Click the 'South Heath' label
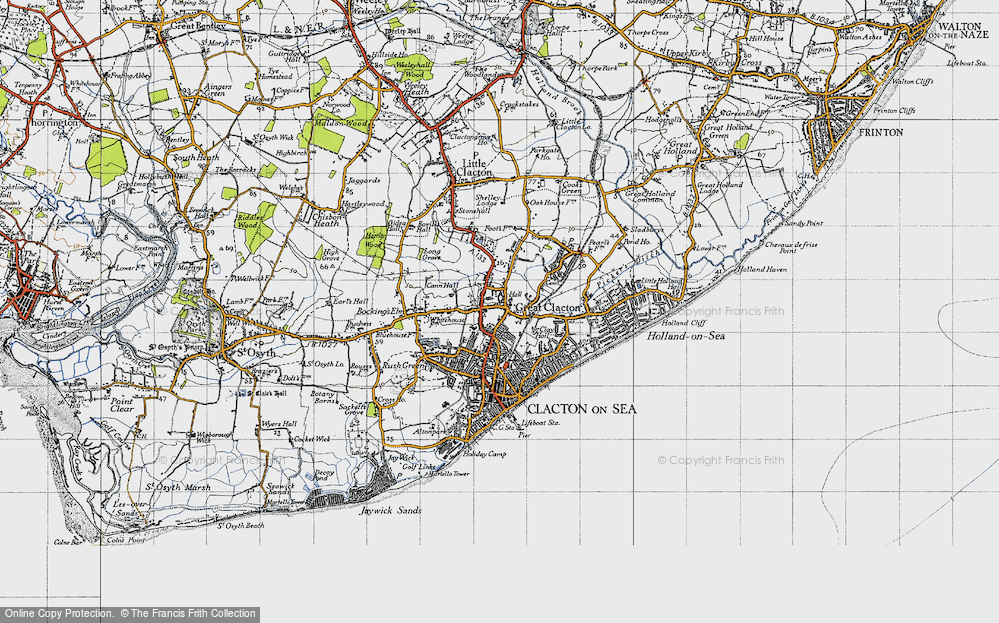 [x=196, y=157]
